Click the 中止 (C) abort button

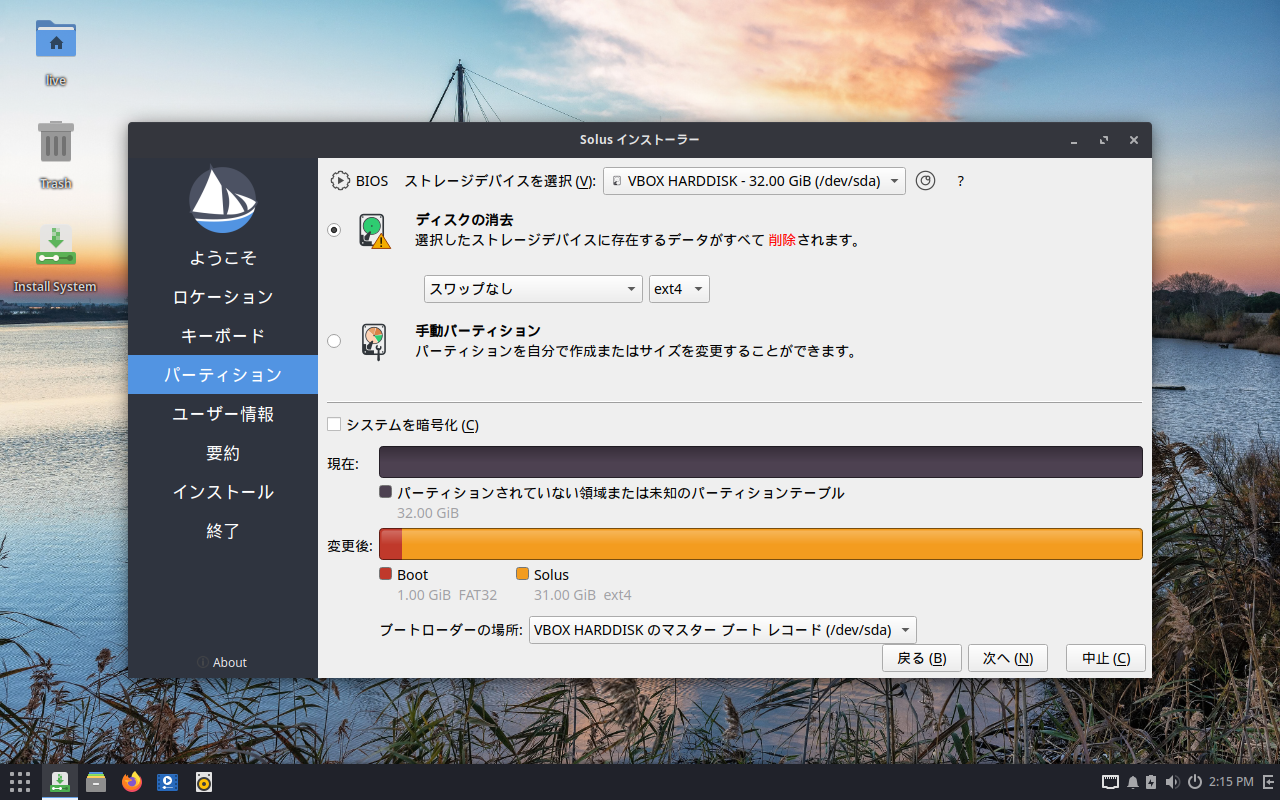click(1106, 658)
